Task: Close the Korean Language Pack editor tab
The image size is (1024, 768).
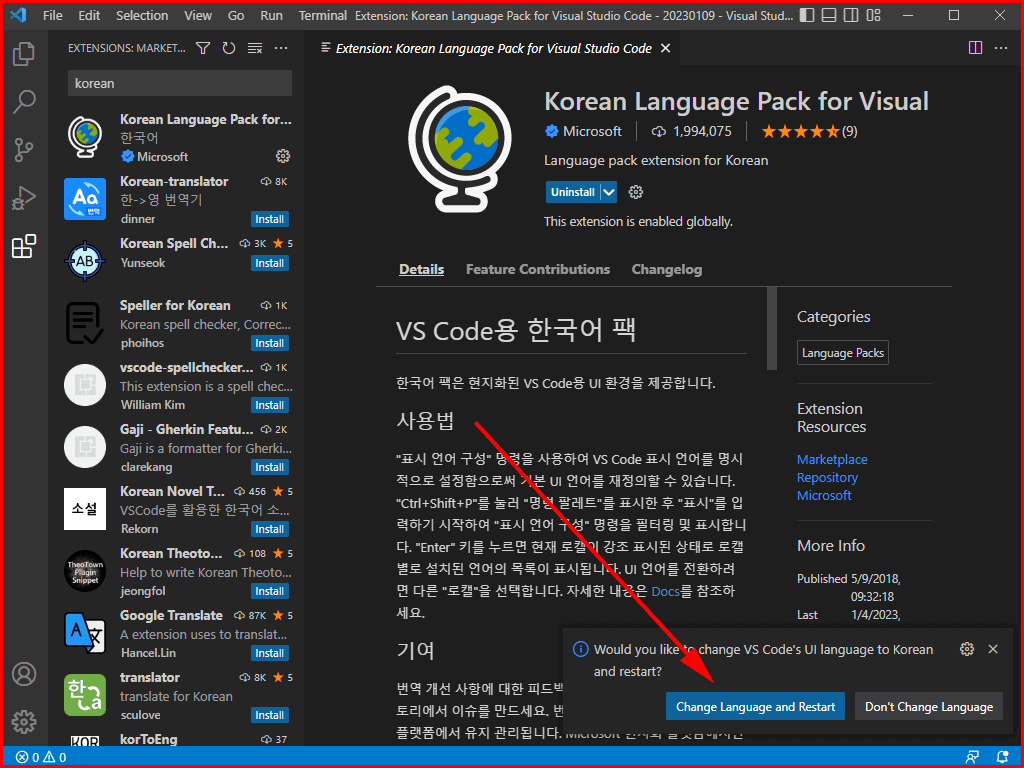Action: click(665, 48)
